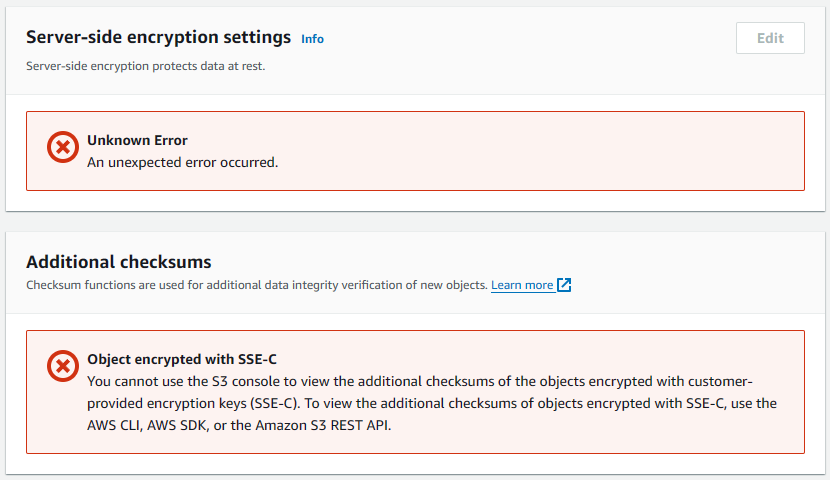Click the 'Server-side encryption protects data at rest' text

[x=146, y=66]
